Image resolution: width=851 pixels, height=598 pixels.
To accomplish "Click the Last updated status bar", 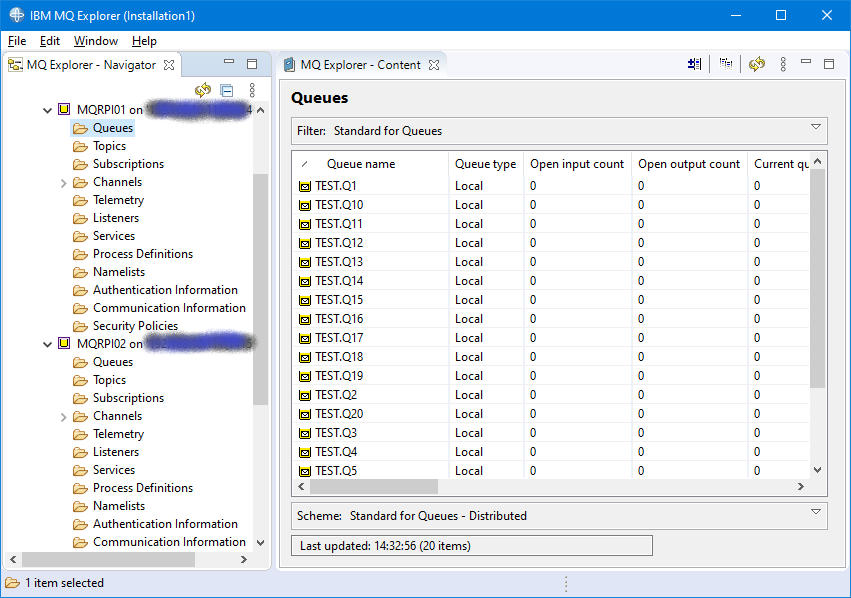I will pyautogui.click(x=470, y=545).
